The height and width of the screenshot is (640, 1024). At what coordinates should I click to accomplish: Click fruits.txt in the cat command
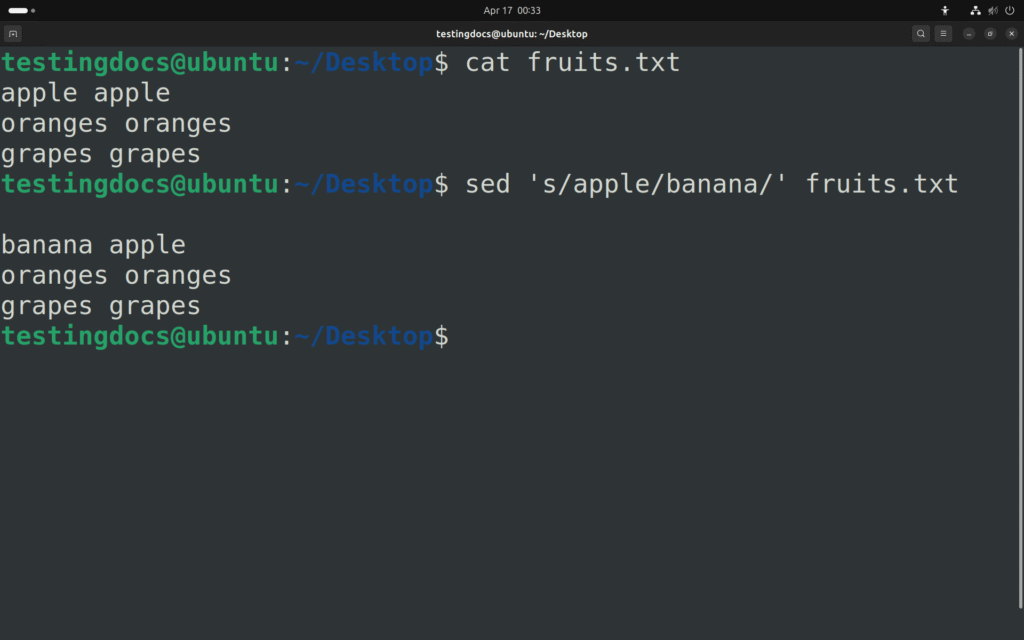[604, 63]
